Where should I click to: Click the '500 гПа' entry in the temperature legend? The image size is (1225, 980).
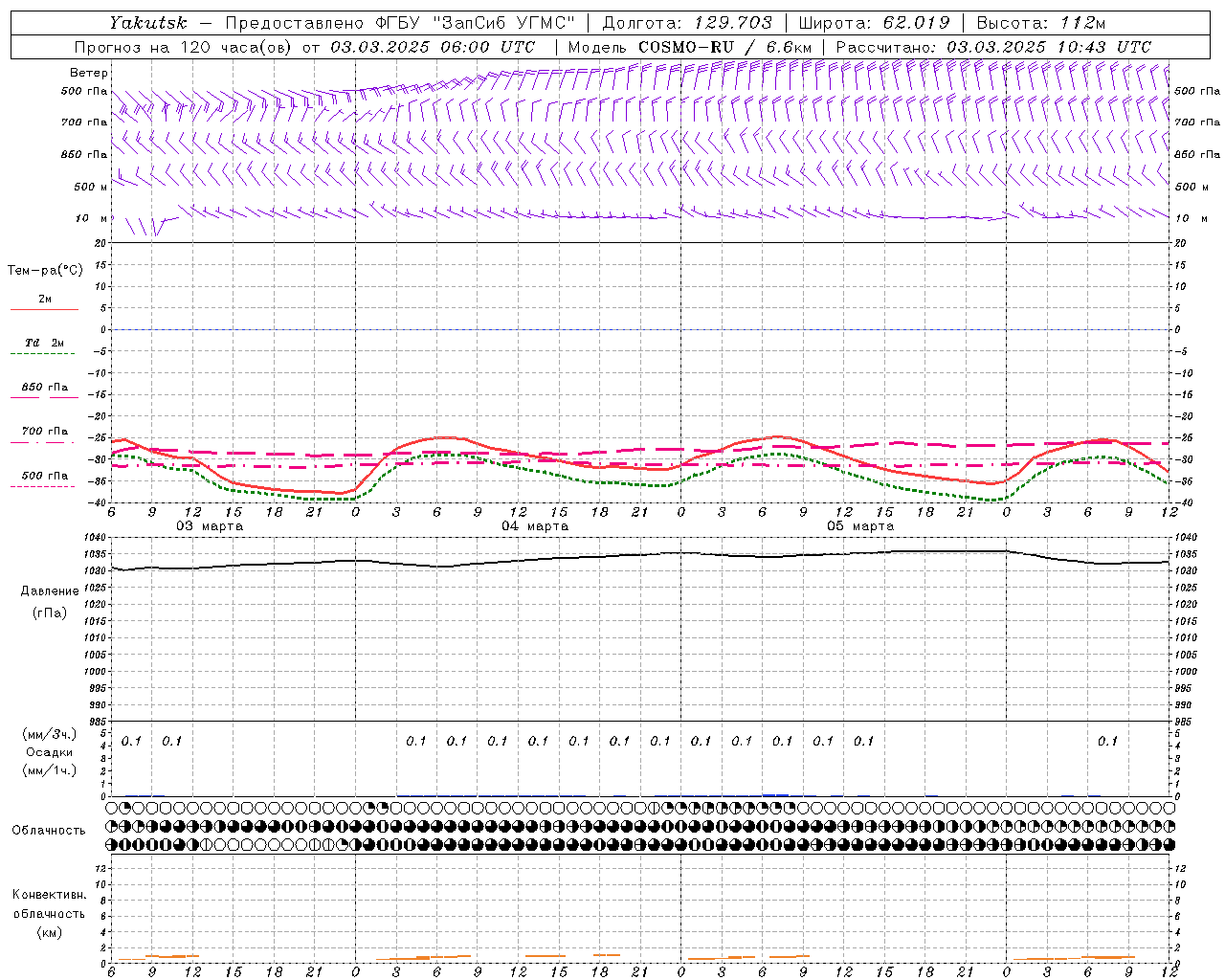pyautogui.click(x=45, y=476)
